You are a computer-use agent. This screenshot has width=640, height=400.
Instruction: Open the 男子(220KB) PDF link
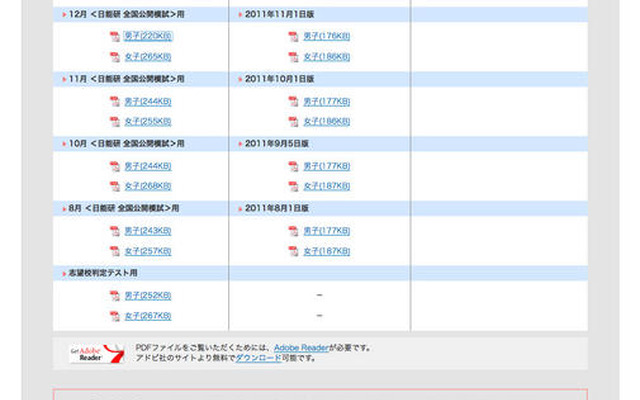point(148,36)
